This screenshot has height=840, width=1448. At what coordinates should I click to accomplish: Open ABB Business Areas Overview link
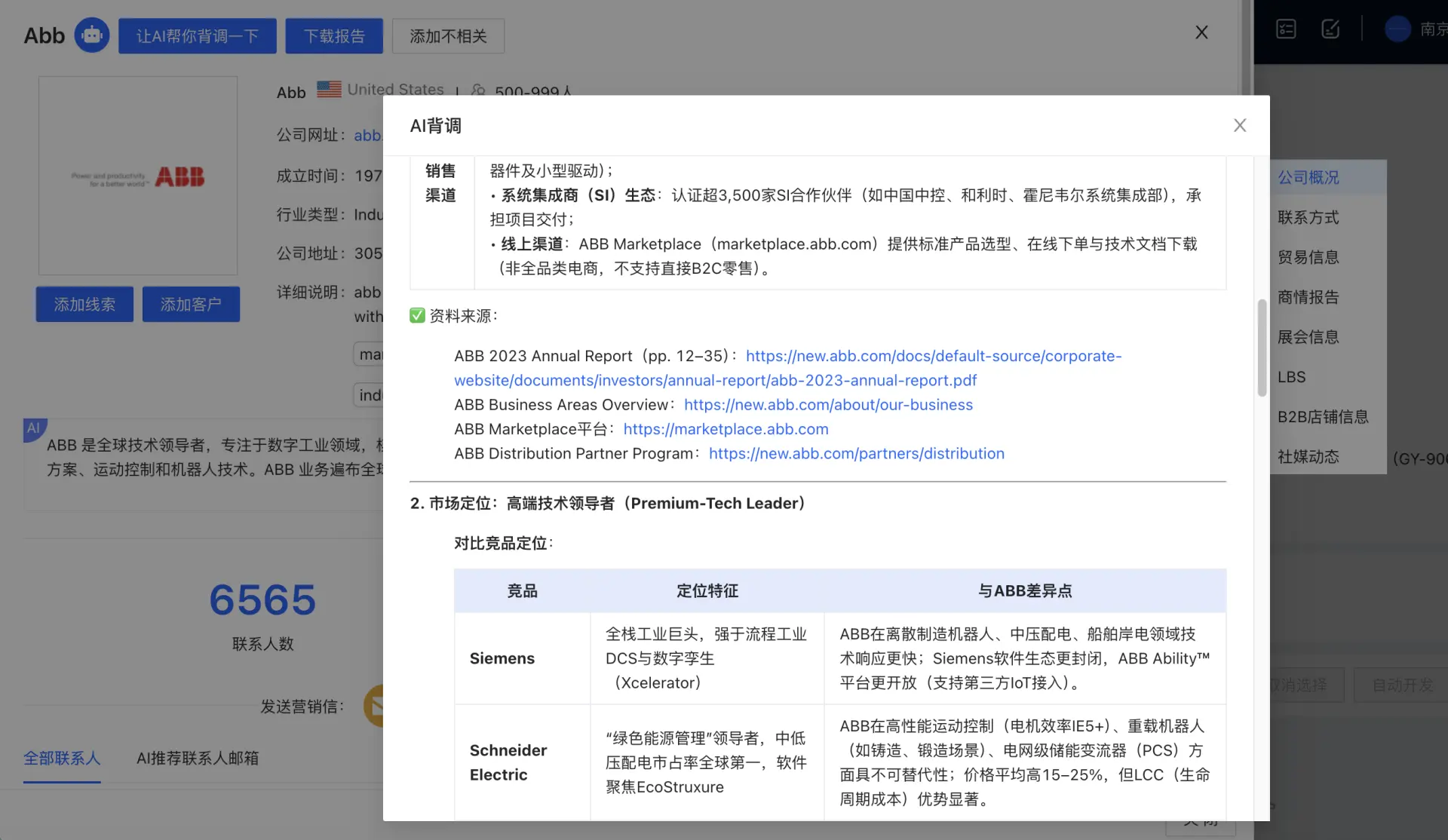click(x=828, y=405)
